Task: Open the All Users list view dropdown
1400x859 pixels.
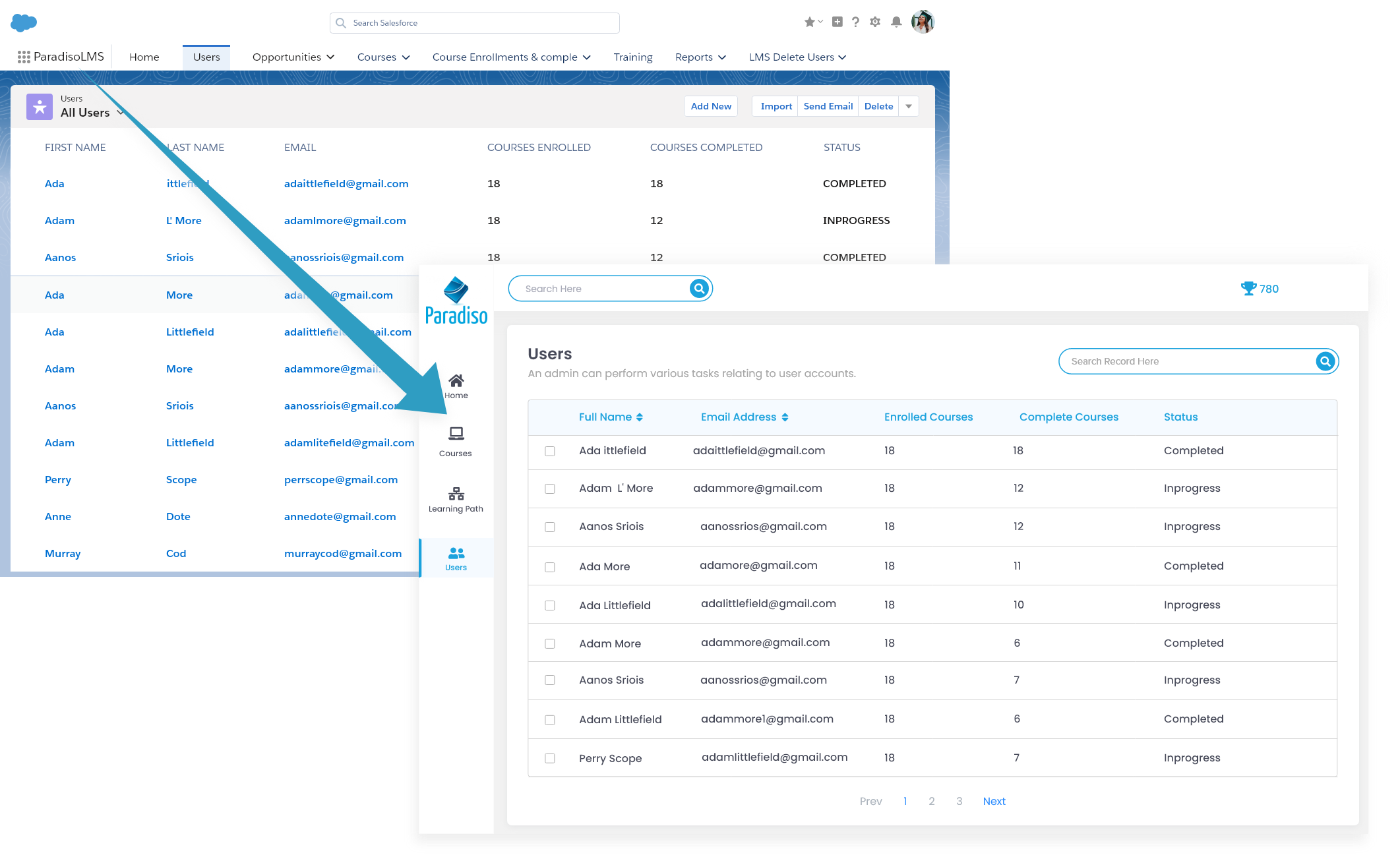Action: click(121, 113)
